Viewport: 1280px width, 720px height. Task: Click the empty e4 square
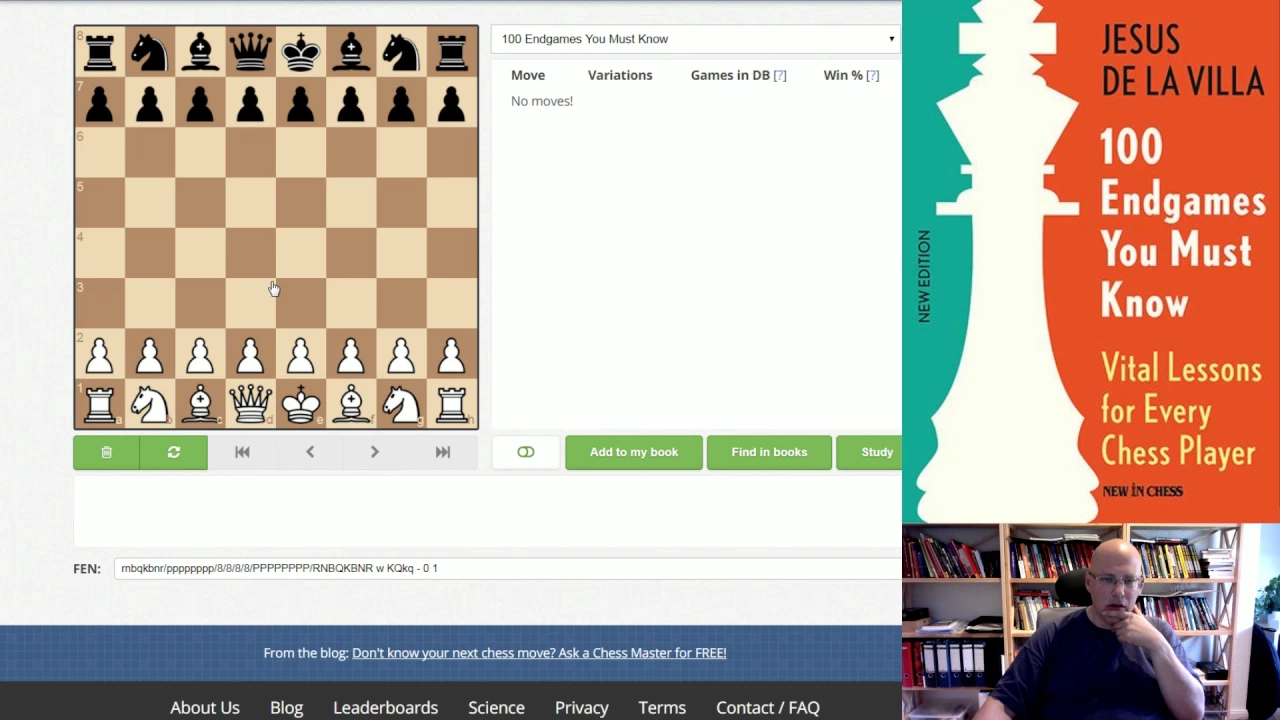tap(301, 253)
